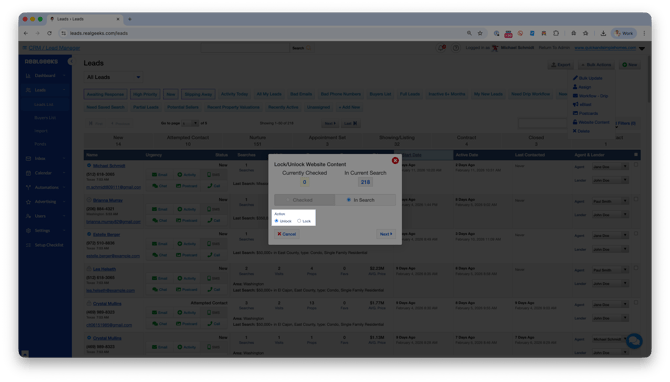Click Call for Michael Schmidt
The image size is (670, 382).
point(214,186)
